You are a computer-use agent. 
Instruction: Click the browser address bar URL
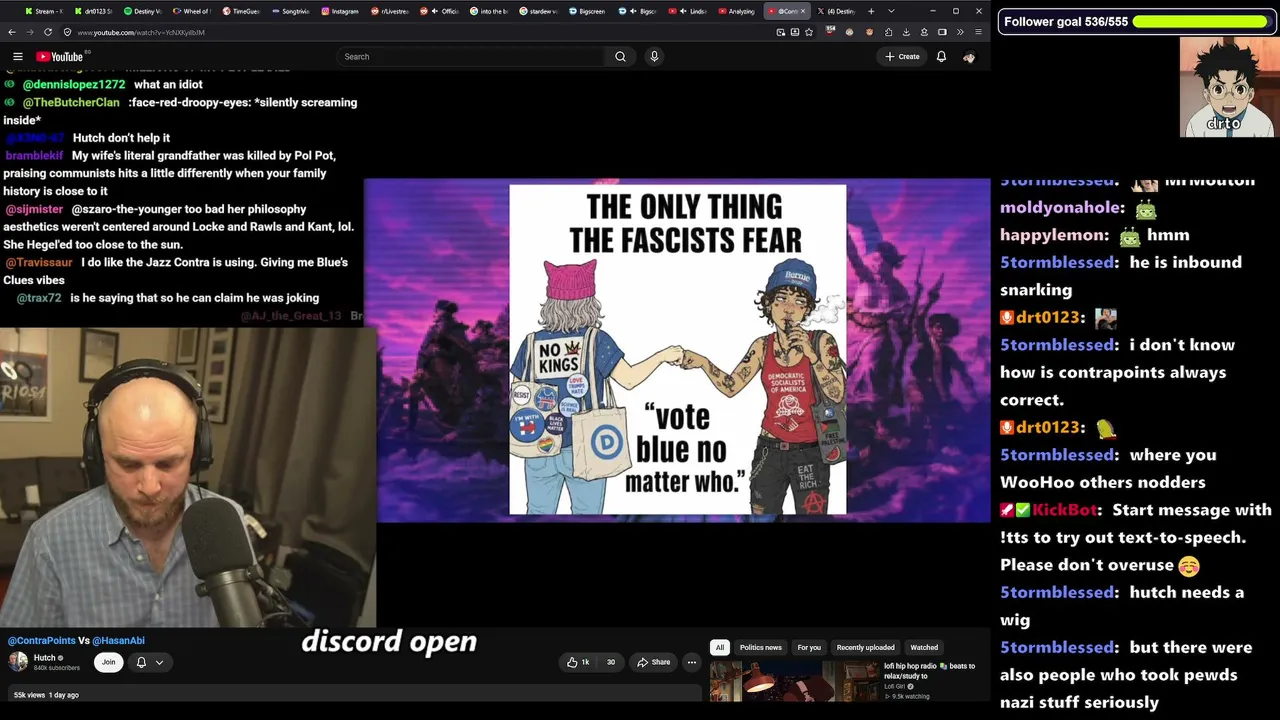pyautogui.click(x=141, y=32)
